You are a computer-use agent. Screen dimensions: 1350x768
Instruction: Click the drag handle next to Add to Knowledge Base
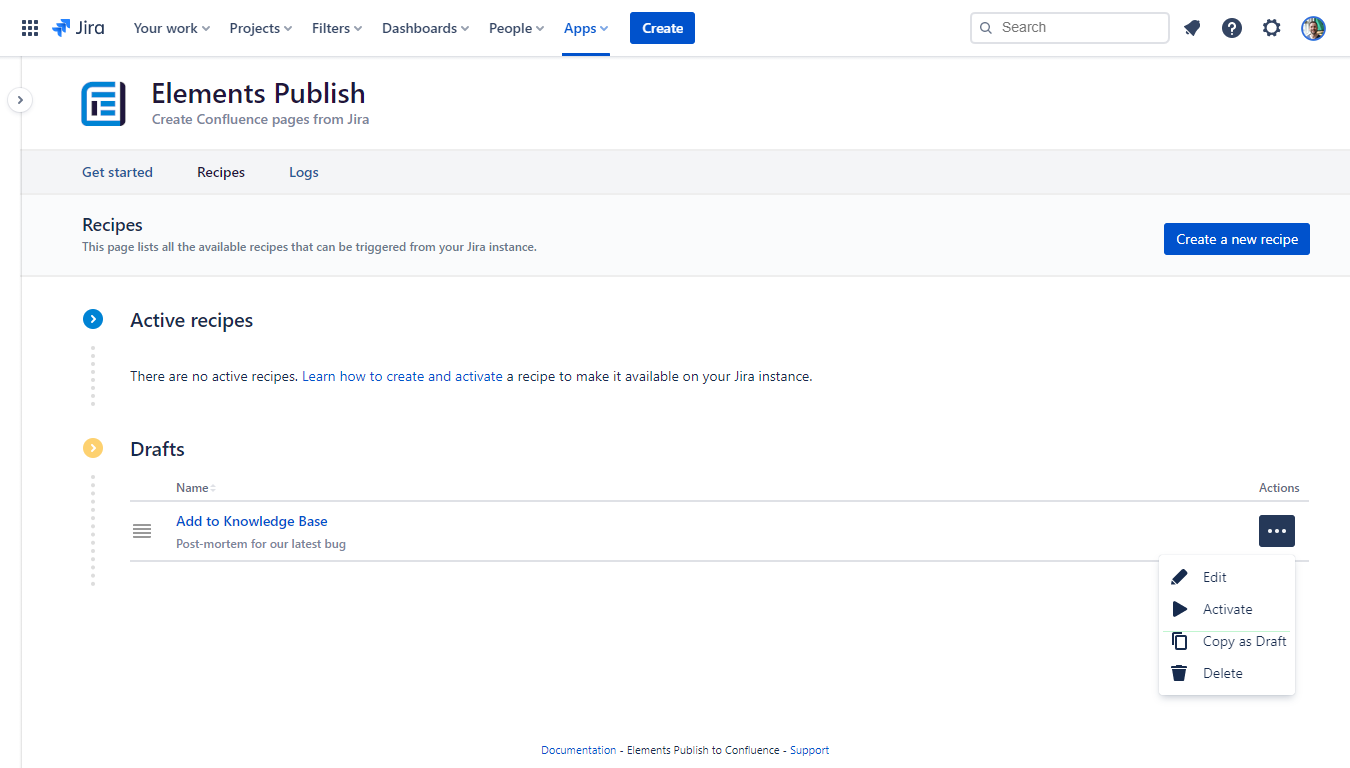click(142, 531)
